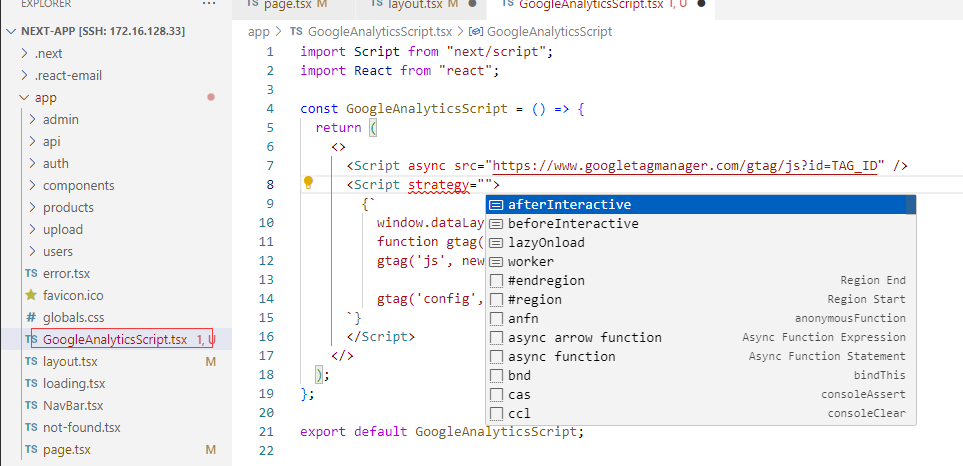Choose worker suggestion
963x466 pixels.
[700, 262]
